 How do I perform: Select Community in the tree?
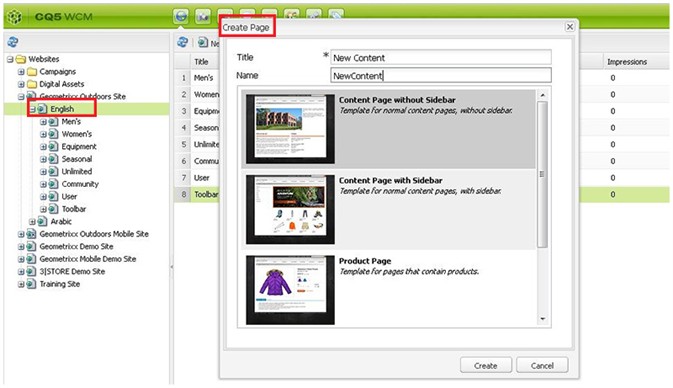coord(80,184)
